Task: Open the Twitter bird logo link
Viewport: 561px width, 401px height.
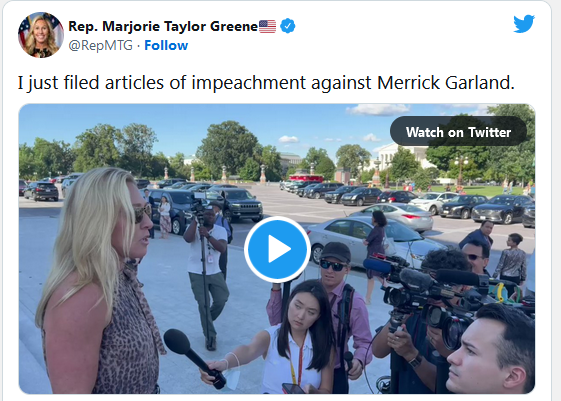Action: pos(524,24)
